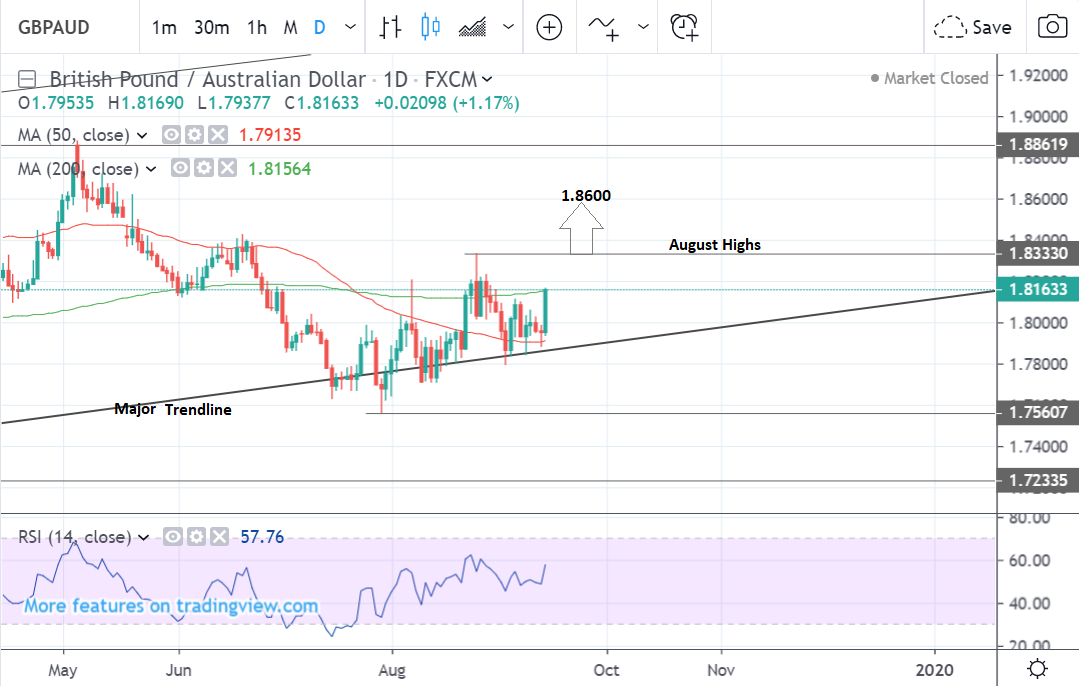Viewport: 1081px width, 690px height.
Task: Open RSI indicator settings gear
Action: click(196, 536)
